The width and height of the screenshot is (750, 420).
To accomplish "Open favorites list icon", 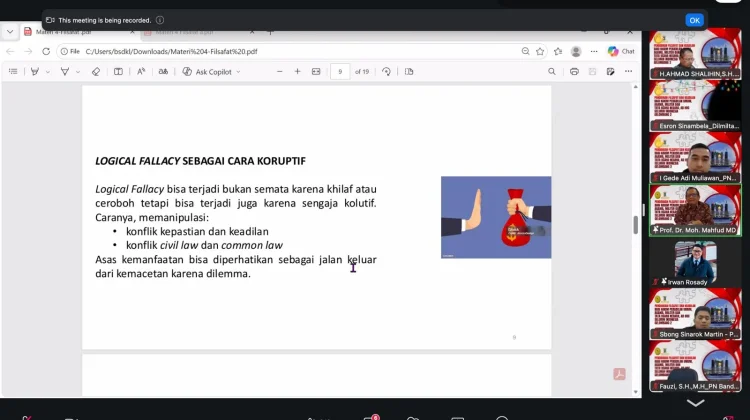I will [x=558, y=51].
